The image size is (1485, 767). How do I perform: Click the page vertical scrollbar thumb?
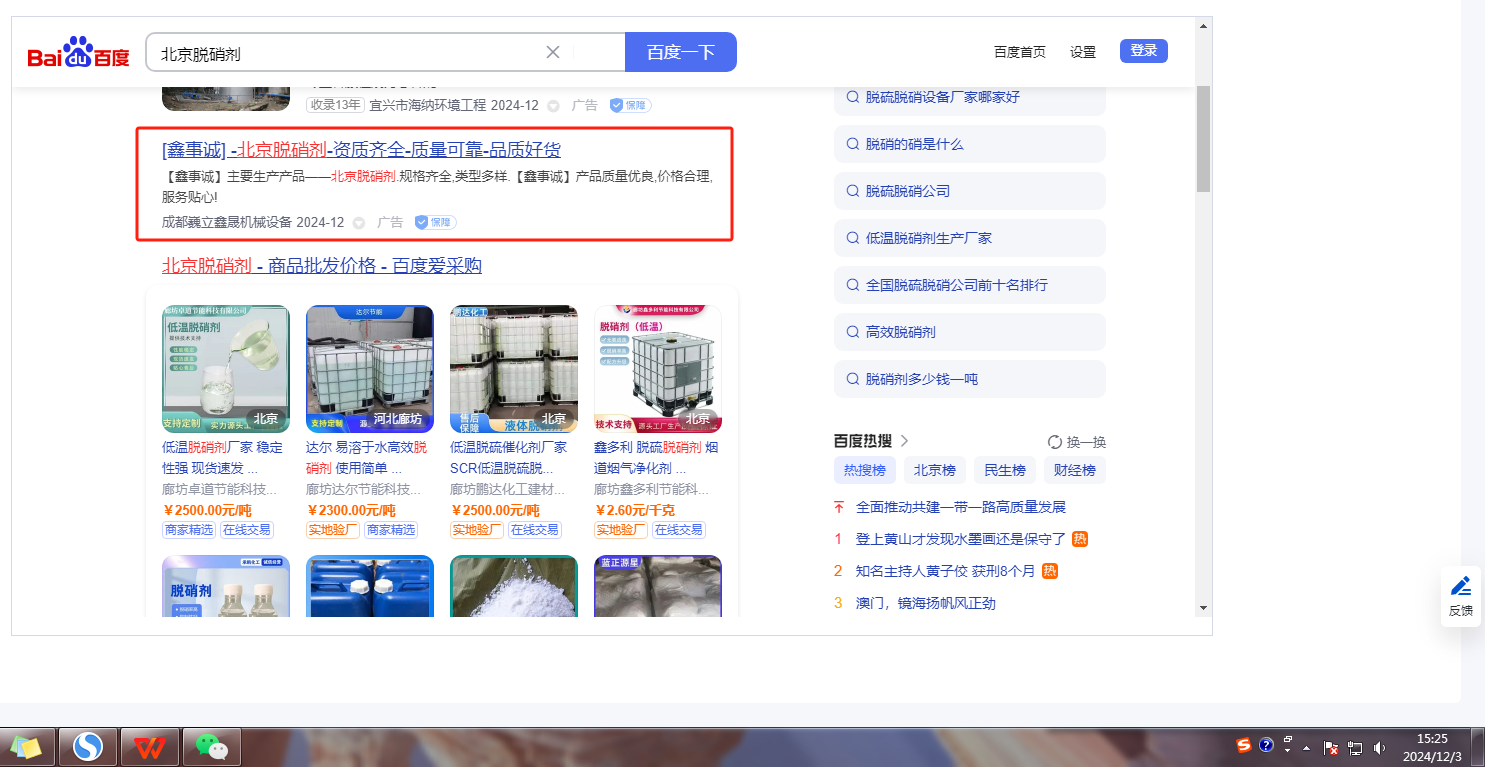1203,139
